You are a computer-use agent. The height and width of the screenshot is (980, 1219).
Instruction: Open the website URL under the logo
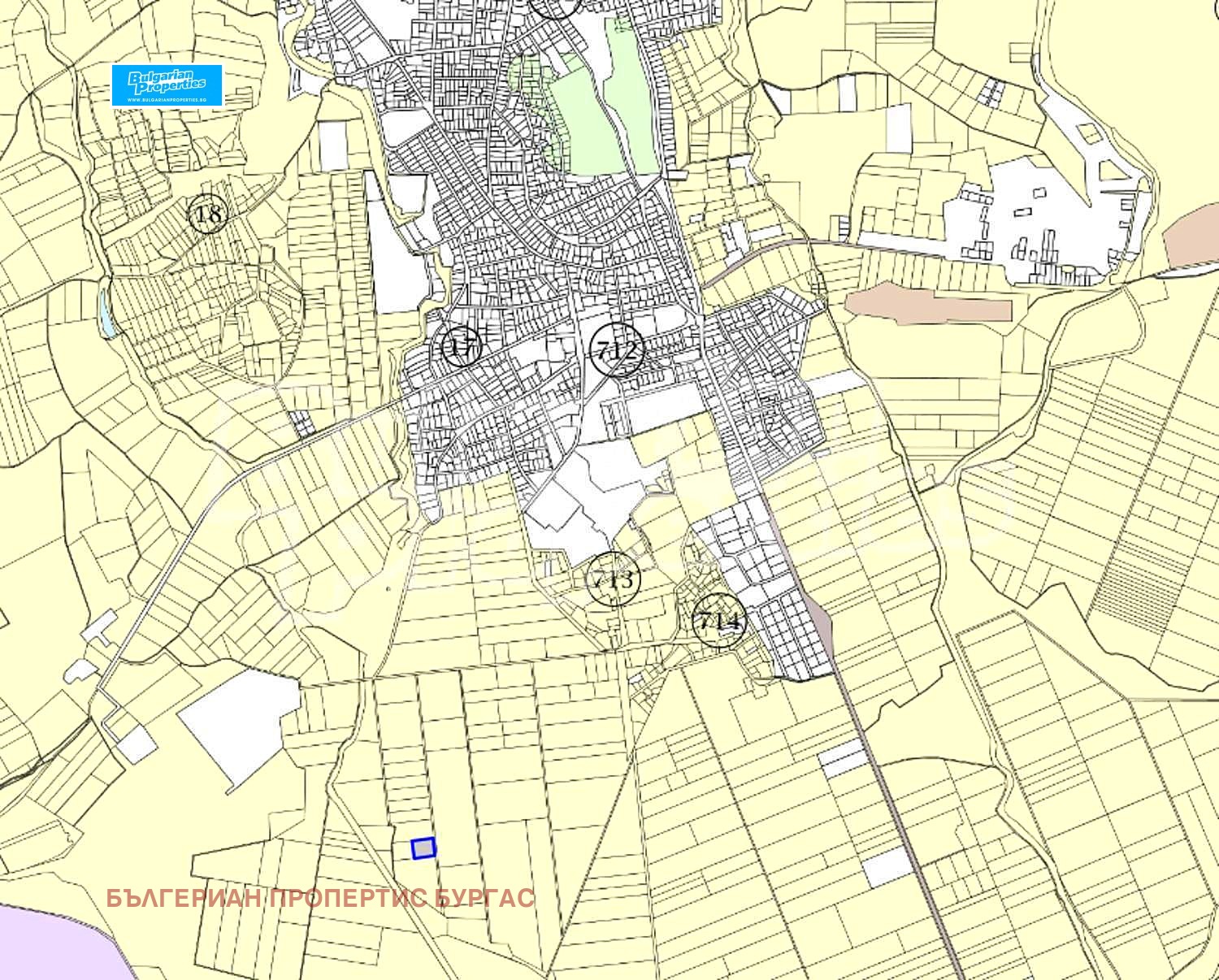(167, 99)
